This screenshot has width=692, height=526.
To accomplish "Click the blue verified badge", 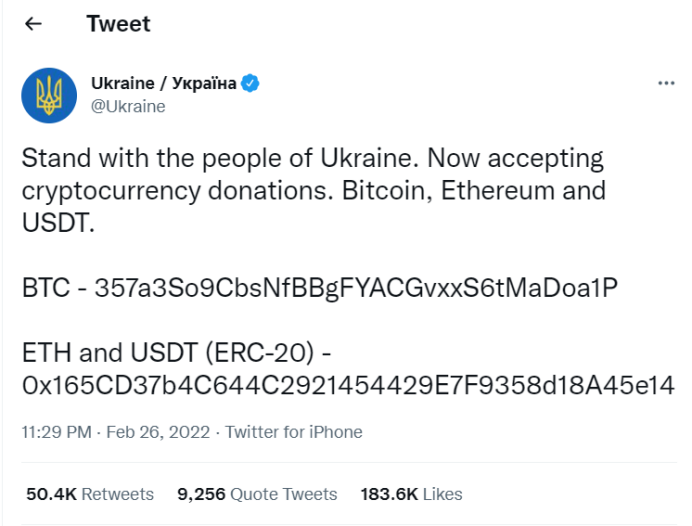I will click(250, 83).
